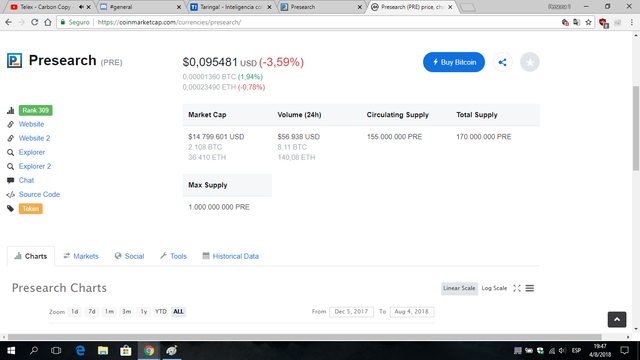The height and width of the screenshot is (360, 640).
Task: Open the Chat link
Action: 26,180
